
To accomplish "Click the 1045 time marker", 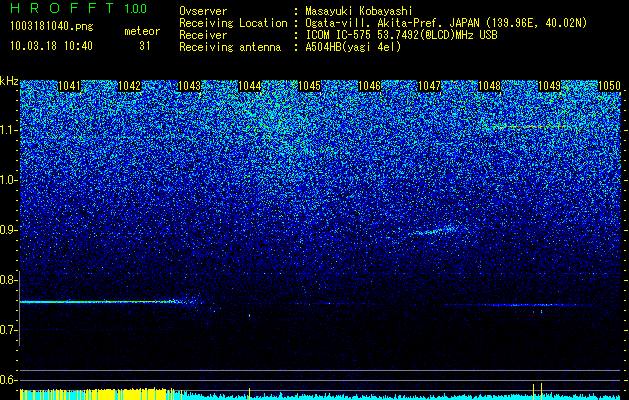I will (x=309, y=86).
